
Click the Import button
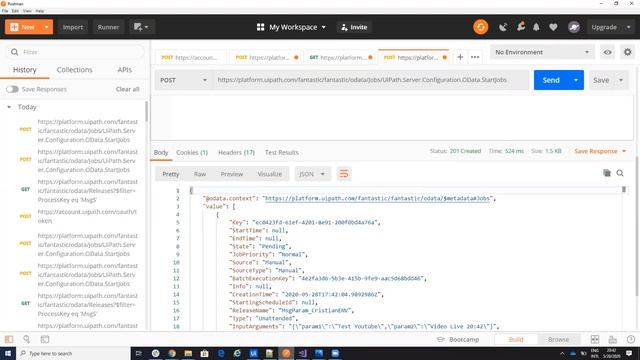tap(73, 27)
